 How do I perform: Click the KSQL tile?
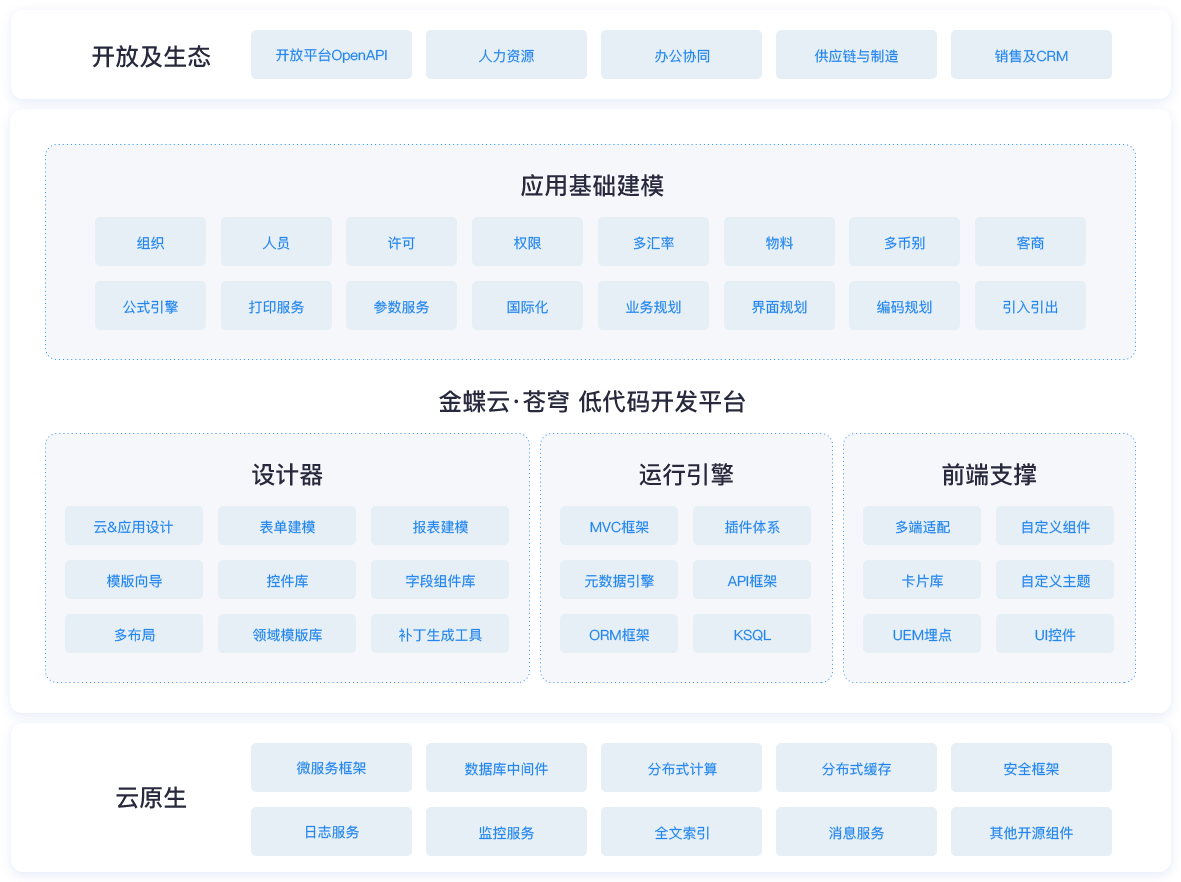pyautogui.click(x=751, y=633)
